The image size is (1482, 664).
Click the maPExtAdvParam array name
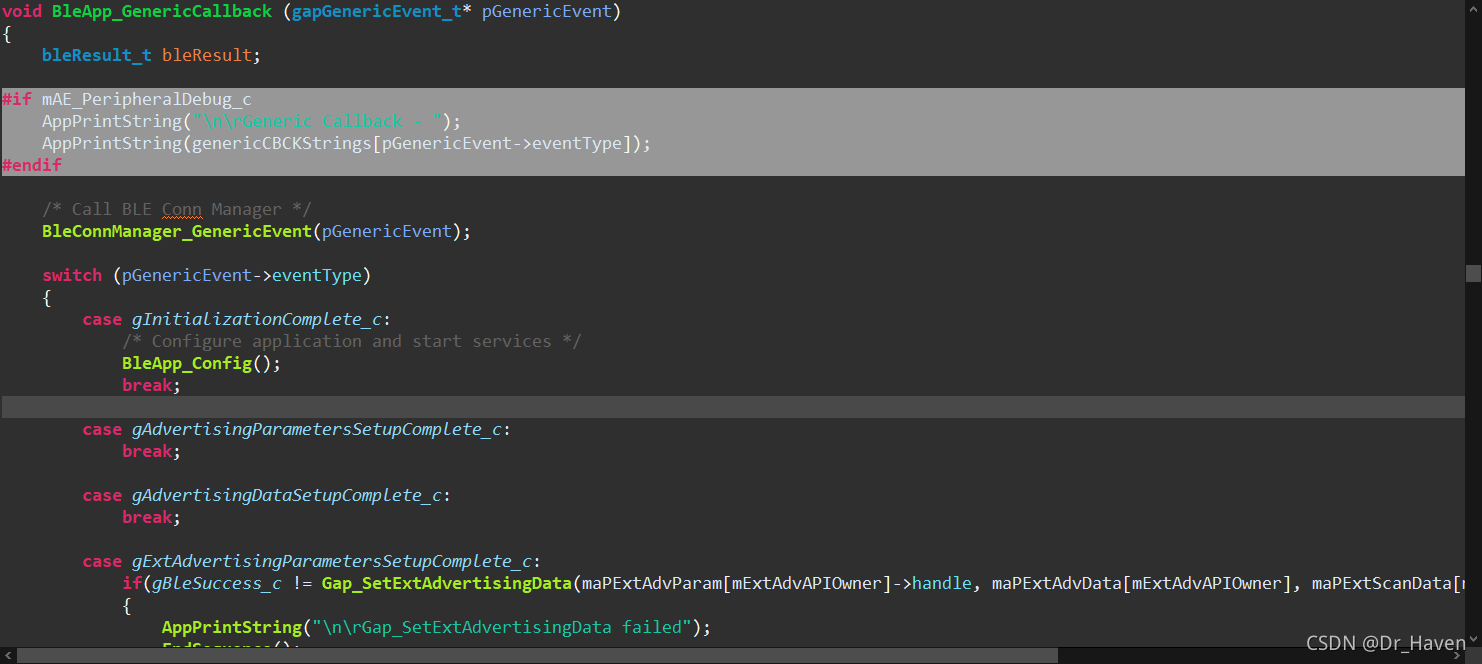pos(651,583)
